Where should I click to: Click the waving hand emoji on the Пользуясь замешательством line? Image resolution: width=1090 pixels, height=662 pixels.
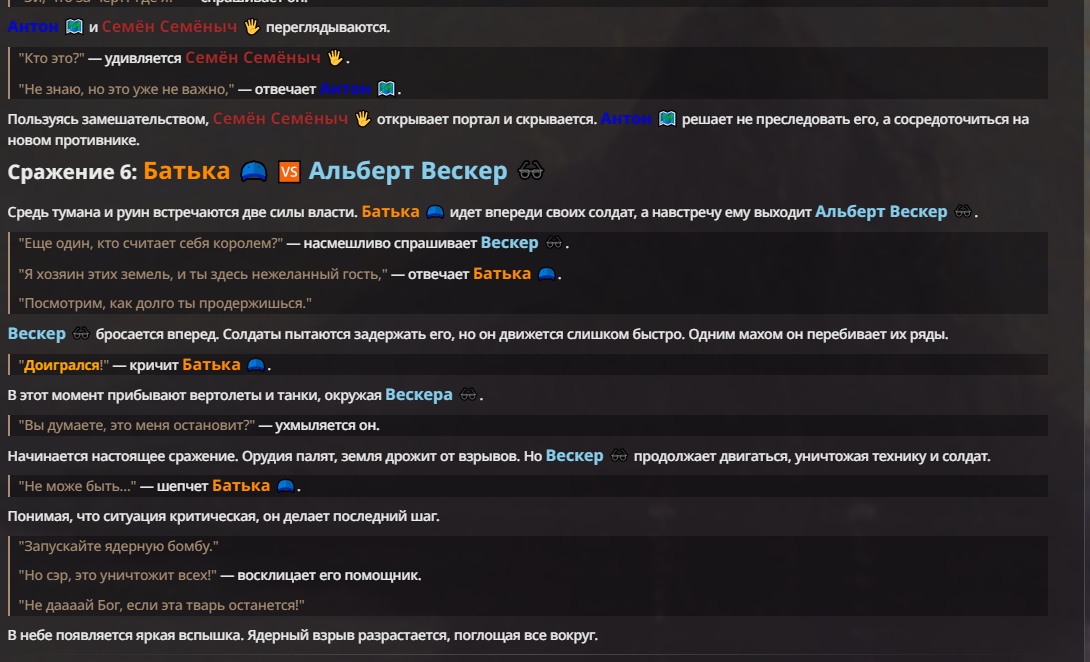[x=363, y=119]
